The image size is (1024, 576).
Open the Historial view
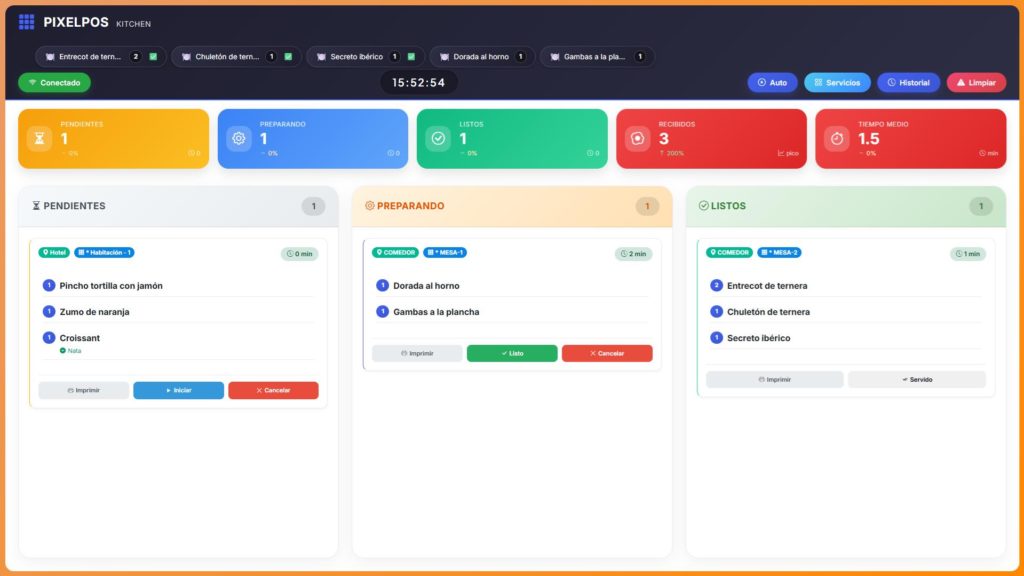(x=908, y=82)
